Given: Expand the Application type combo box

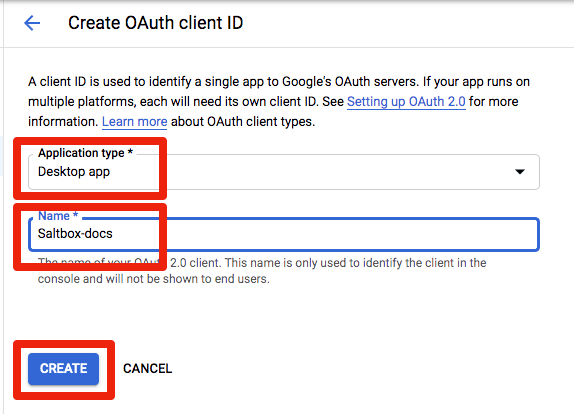Looking at the screenshot, I should tap(284, 172).
